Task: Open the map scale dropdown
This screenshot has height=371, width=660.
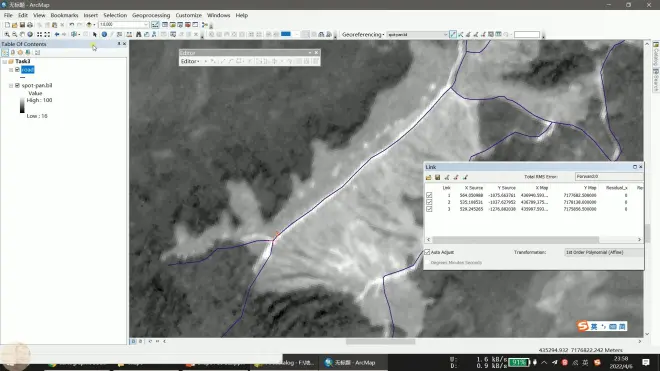Action: tap(146, 25)
